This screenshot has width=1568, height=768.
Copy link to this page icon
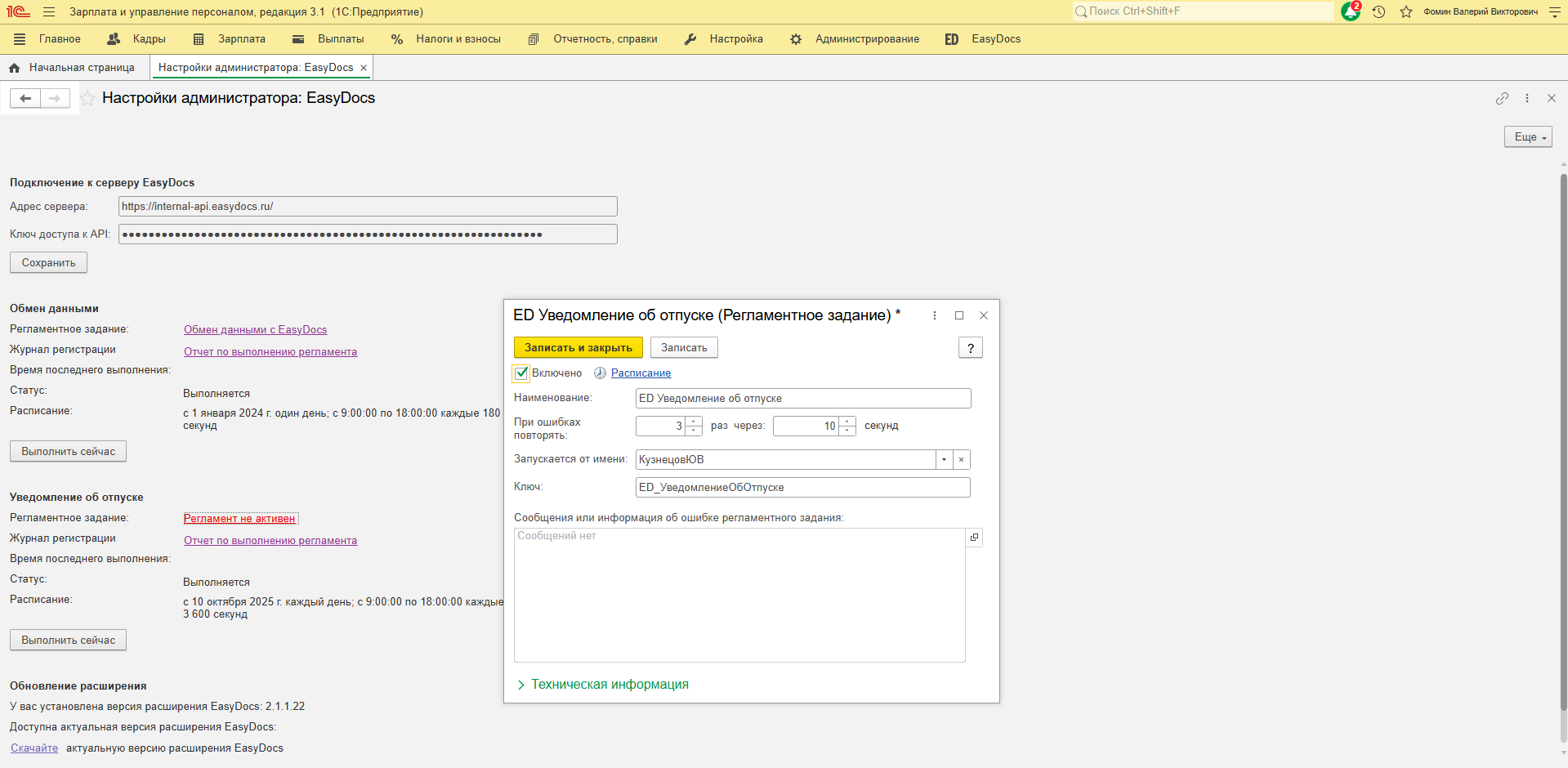pyautogui.click(x=1502, y=98)
